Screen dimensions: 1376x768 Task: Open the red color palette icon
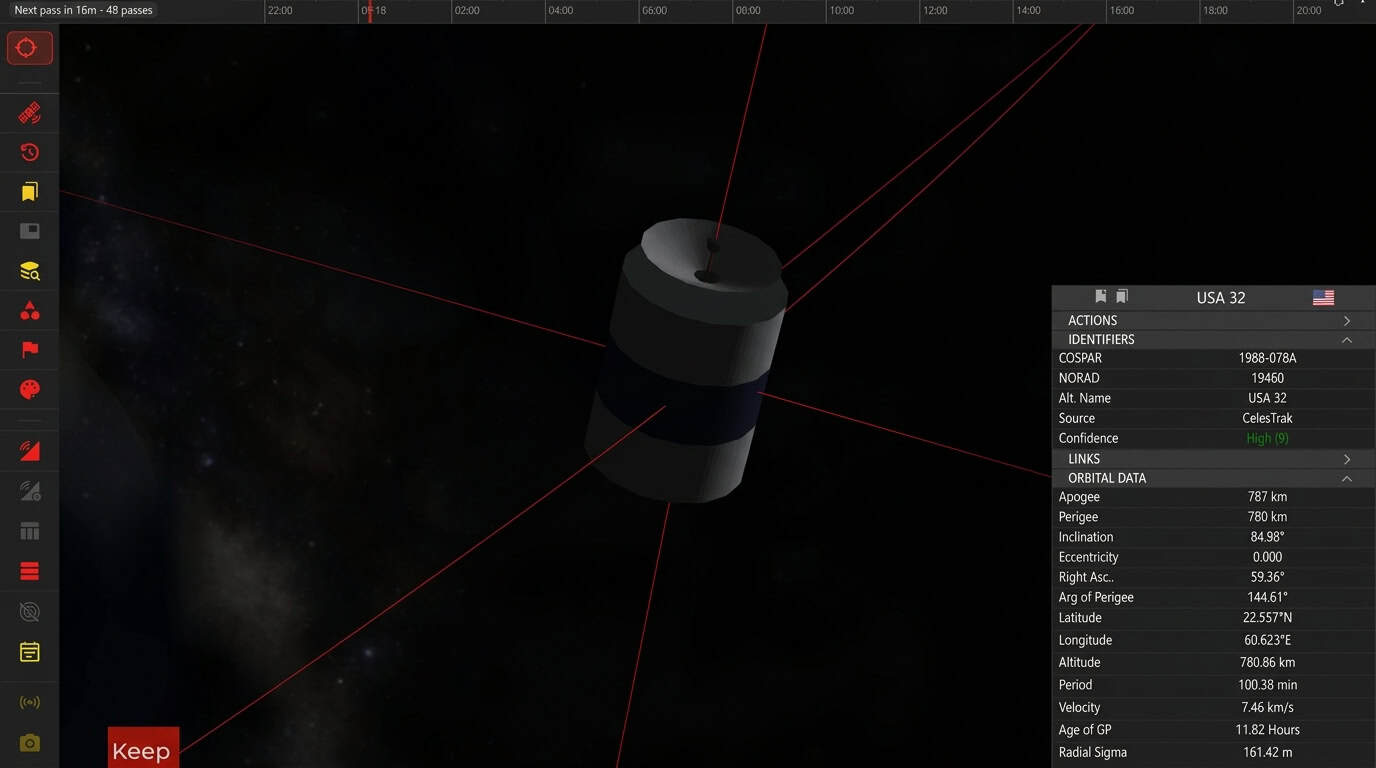pos(30,389)
